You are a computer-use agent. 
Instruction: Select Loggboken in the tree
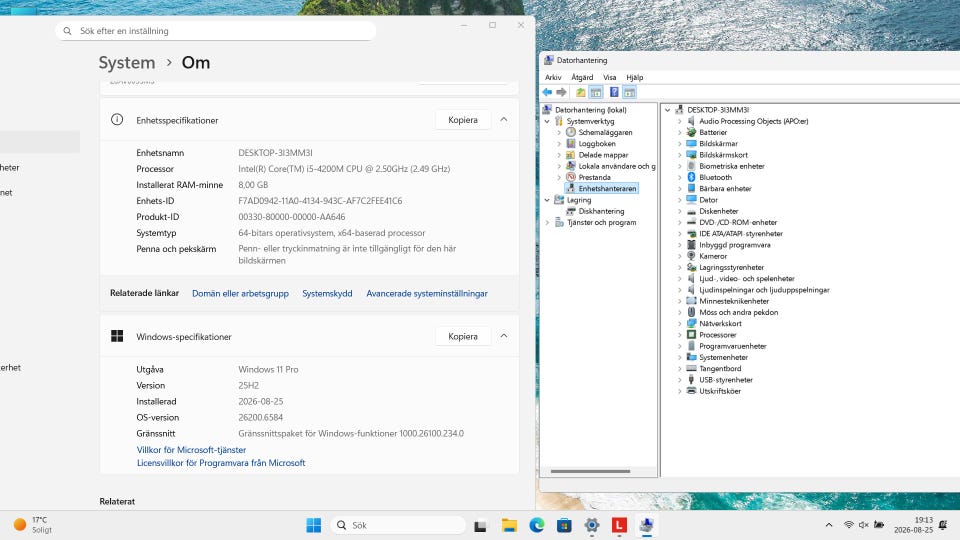pos(597,143)
